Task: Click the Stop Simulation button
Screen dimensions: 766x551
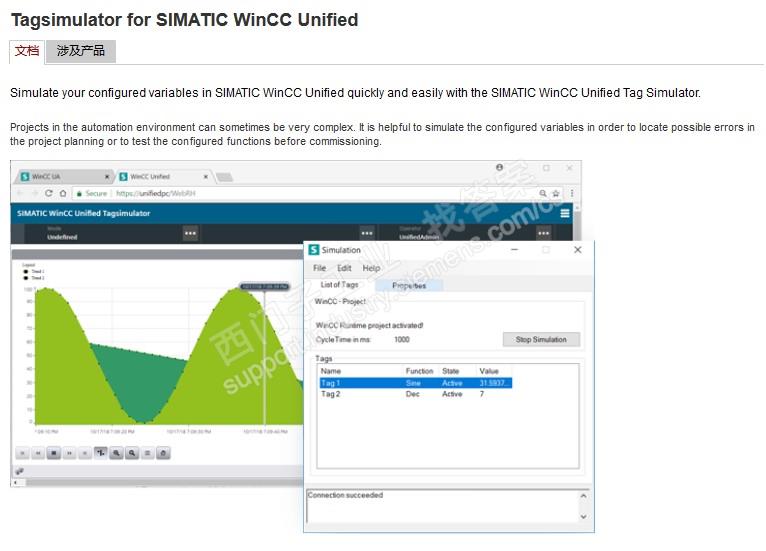Action: 541,339
